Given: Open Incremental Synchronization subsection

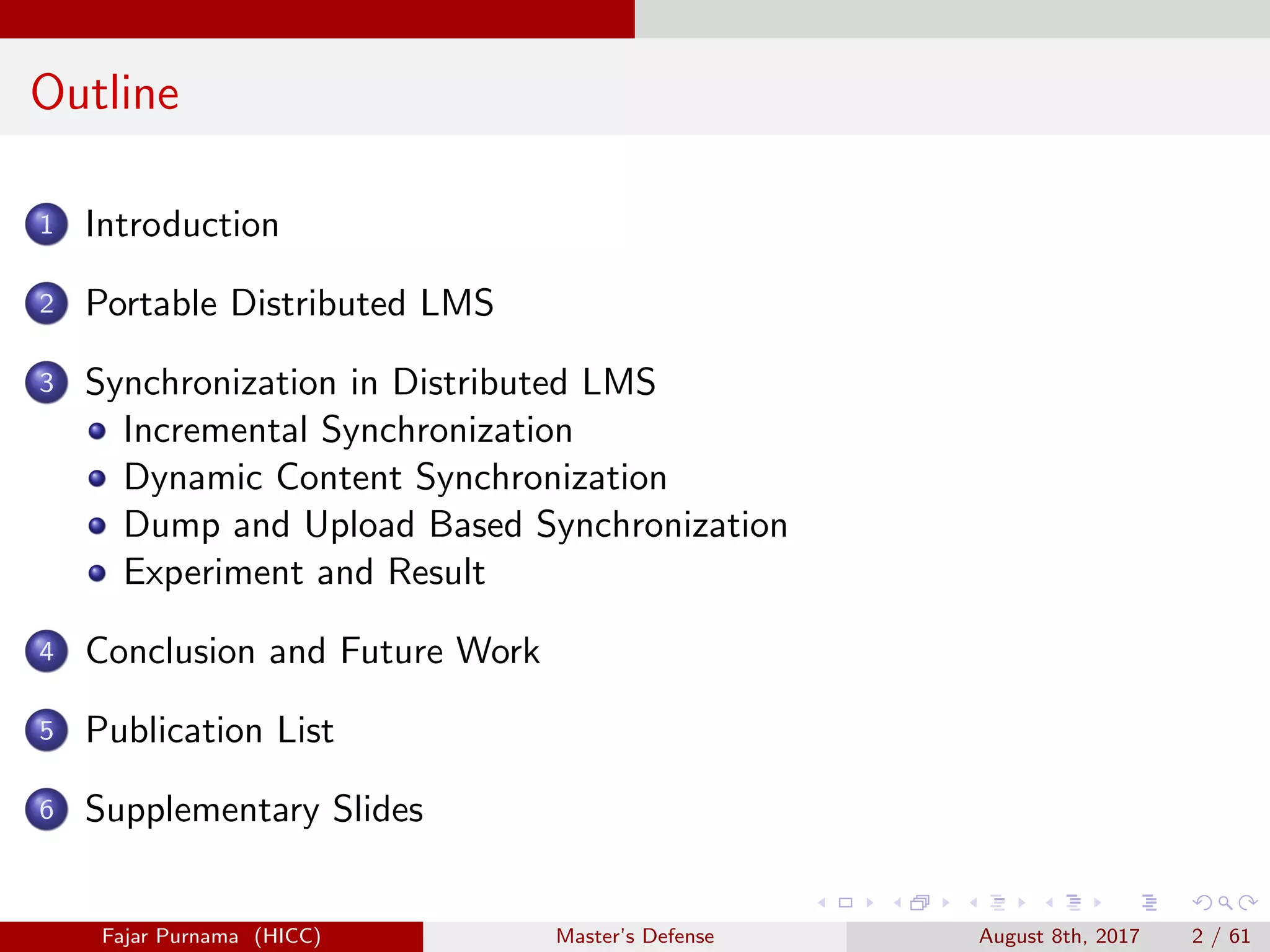Looking at the screenshot, I should [x=347, y=430].
